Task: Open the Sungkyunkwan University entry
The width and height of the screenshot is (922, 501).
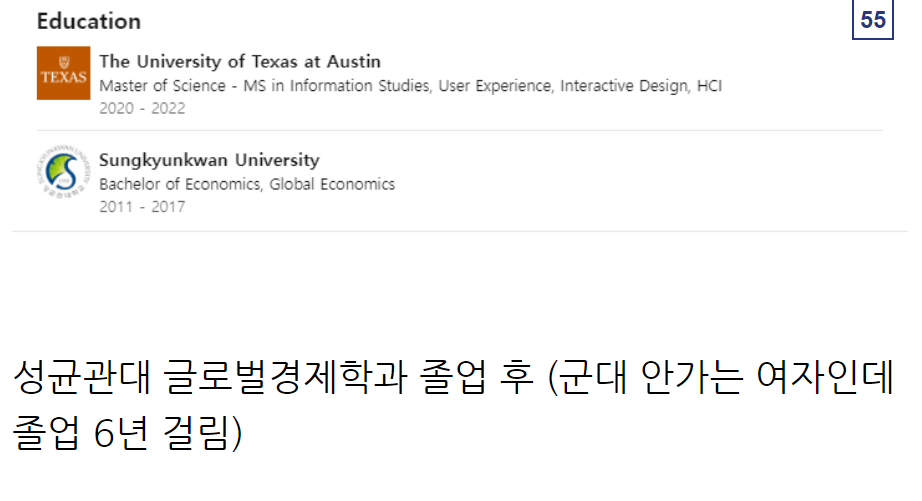Action: tap(209, 160)
